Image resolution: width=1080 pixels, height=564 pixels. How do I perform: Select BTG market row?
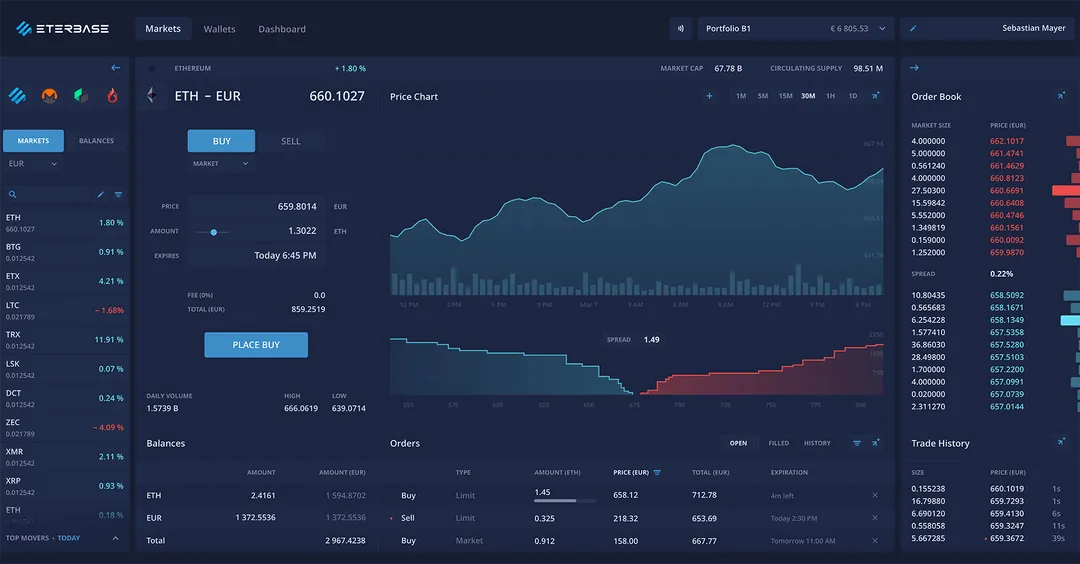[64, 252]
